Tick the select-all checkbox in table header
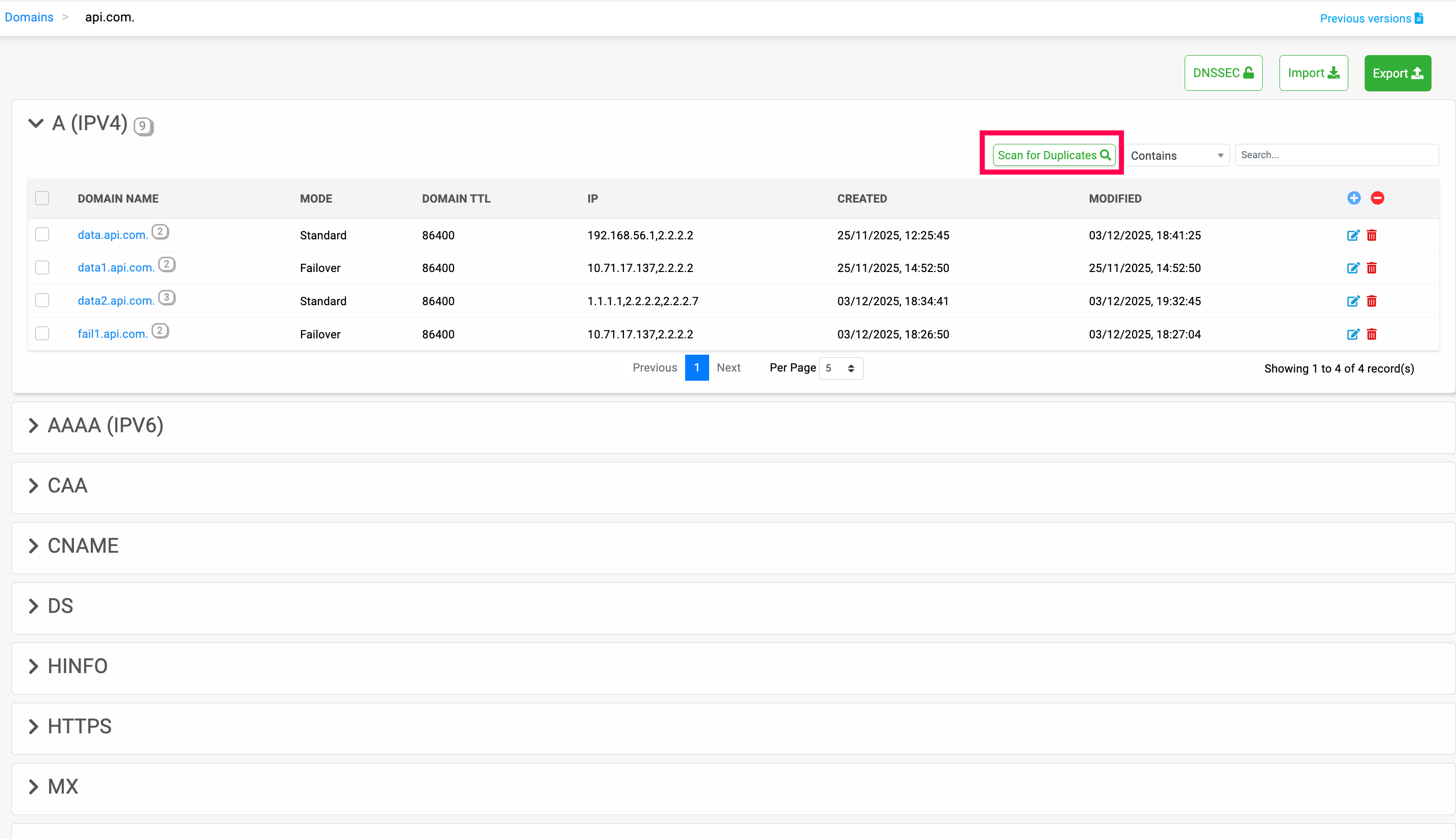 (42, 198)
